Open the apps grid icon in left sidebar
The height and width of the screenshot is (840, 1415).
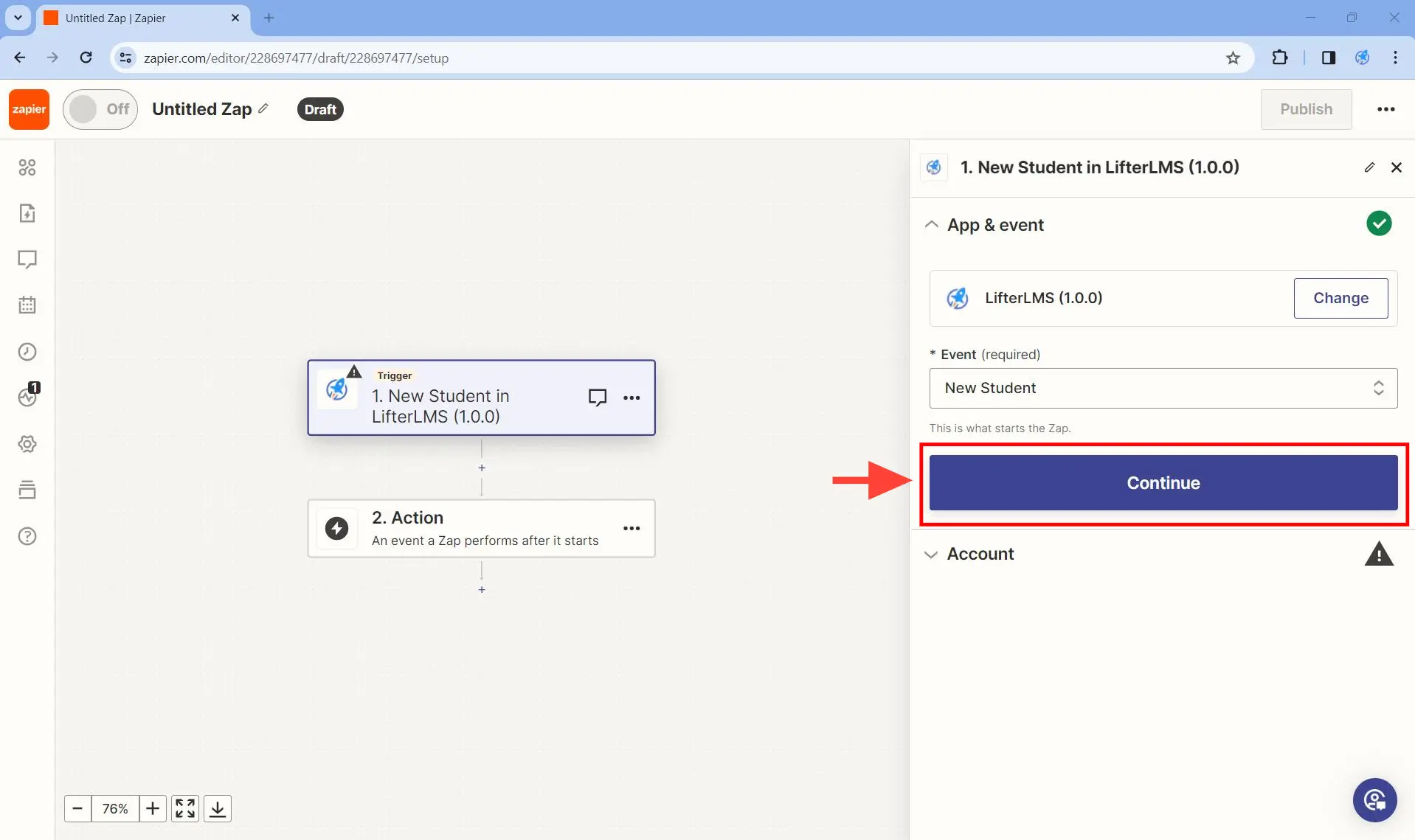pyautogui.click(x=27, y=167)
